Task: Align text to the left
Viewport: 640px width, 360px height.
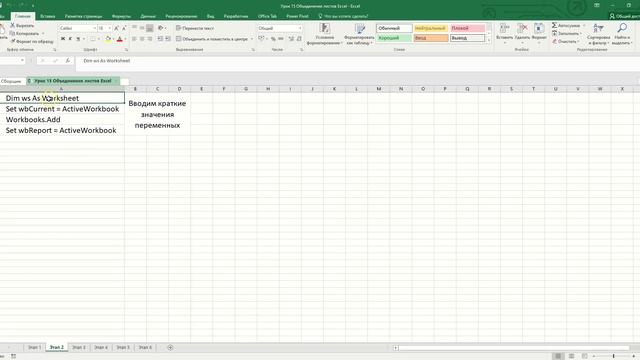Action: click(134, 39)
